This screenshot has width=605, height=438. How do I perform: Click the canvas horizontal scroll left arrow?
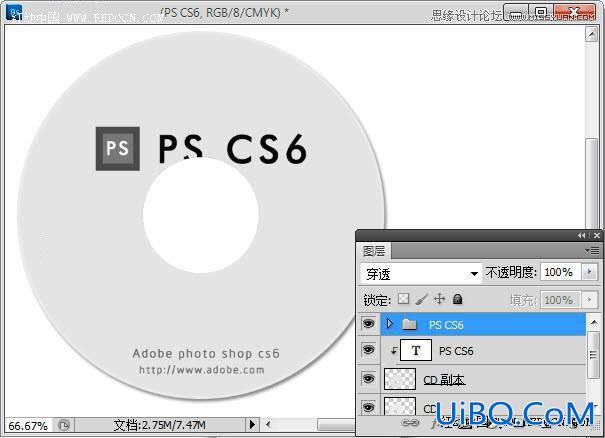[x=268, y=425]
